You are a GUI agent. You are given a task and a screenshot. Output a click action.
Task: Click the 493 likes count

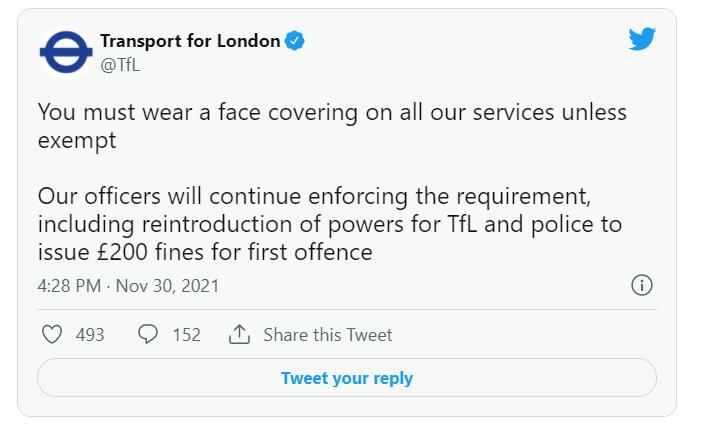coord(90,335)
